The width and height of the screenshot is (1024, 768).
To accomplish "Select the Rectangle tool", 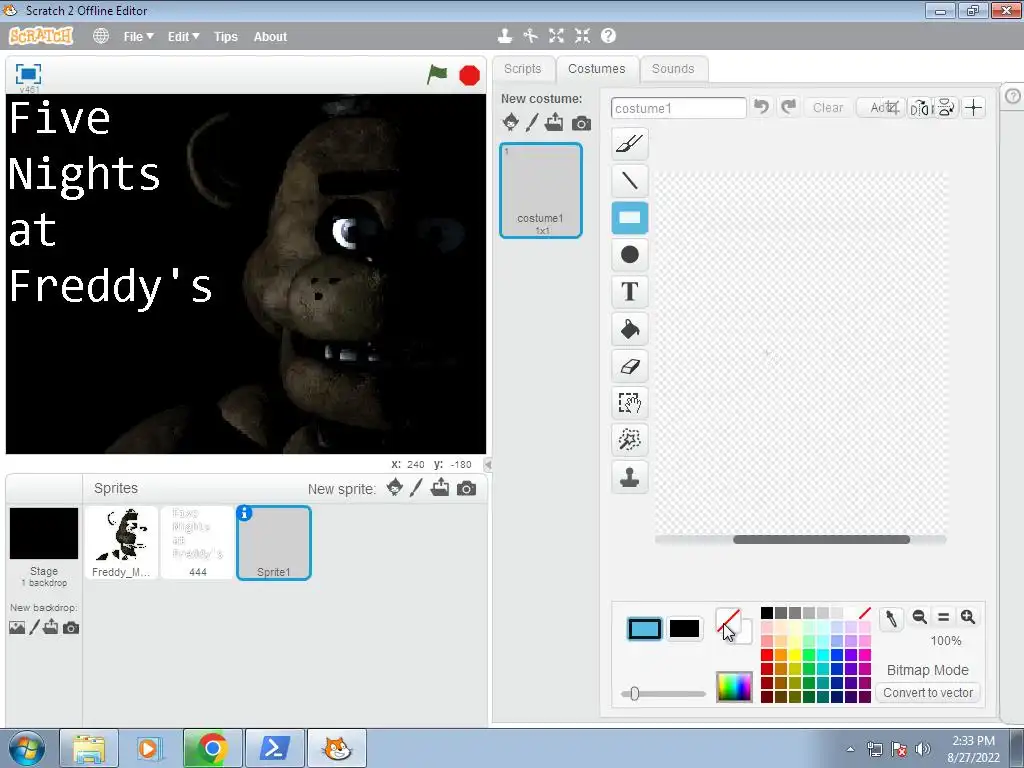I will point(630,217).
